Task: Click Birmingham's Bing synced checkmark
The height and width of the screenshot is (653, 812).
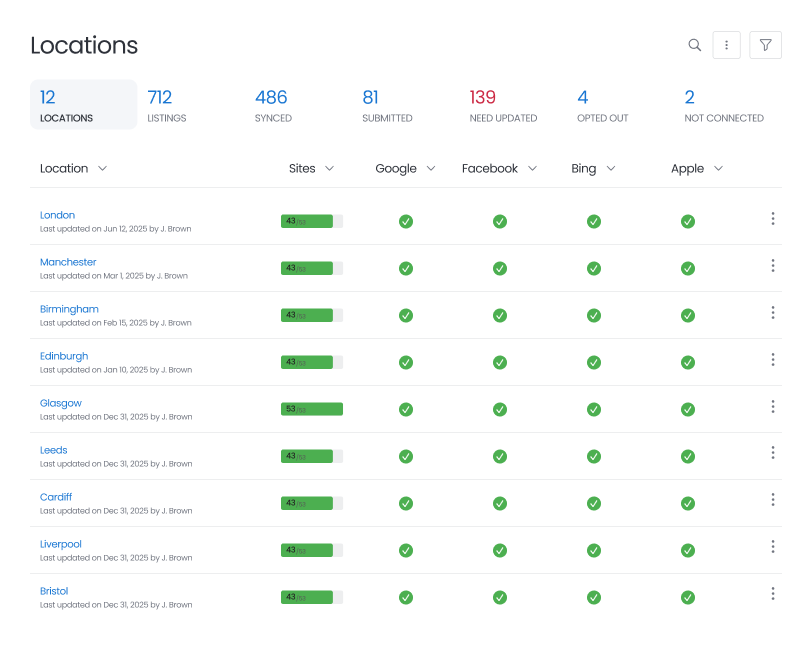Action: (594, 315)
